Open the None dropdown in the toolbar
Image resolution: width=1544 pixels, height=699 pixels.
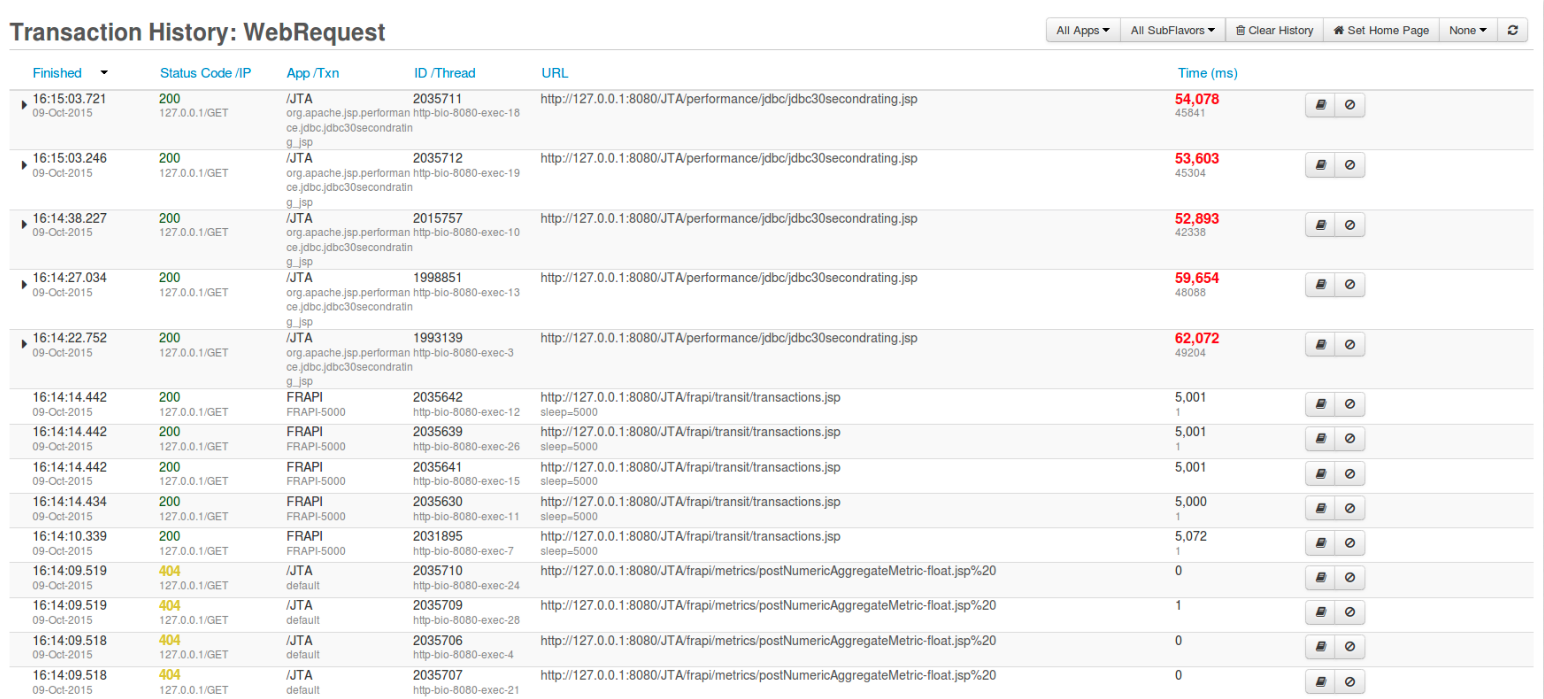click(x=1467, y=30)
